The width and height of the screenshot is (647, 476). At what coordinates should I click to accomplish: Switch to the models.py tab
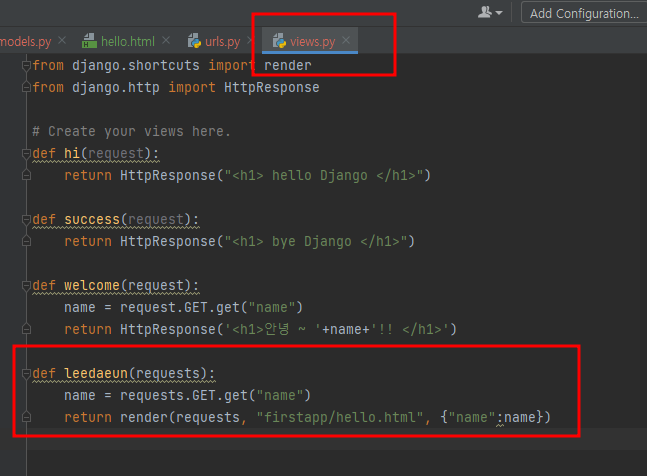point(26,41)
